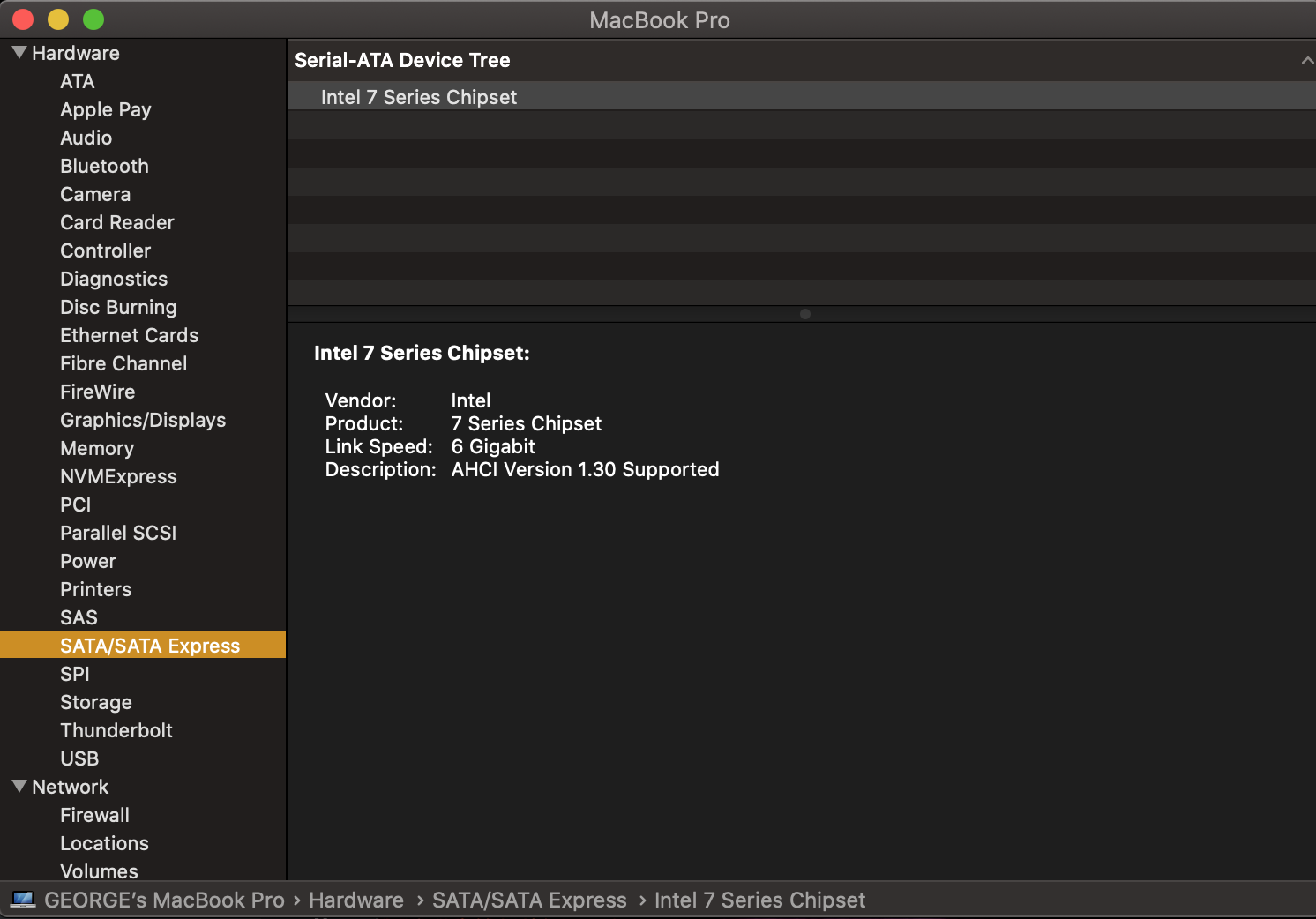Open the Storage category
1316x919 pixels.
96,702
